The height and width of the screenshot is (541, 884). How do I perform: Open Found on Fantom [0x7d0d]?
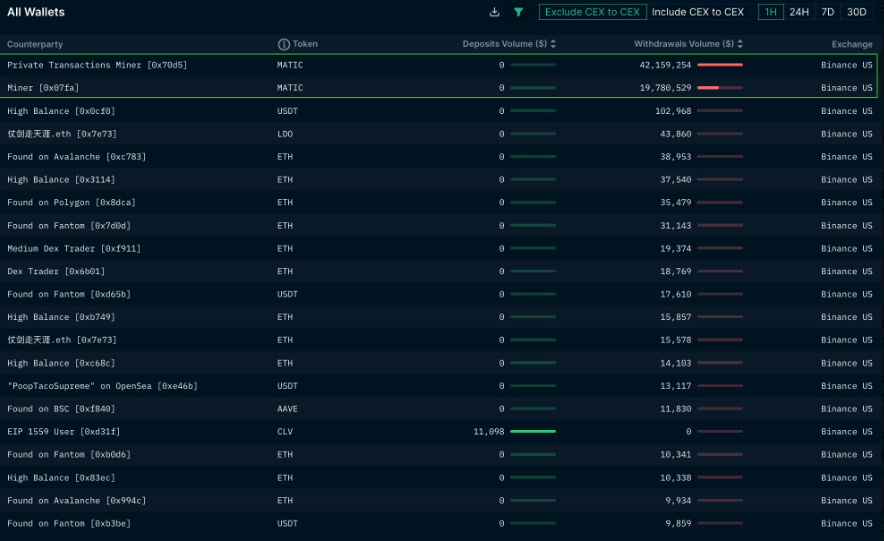click(x=69, y=225)
